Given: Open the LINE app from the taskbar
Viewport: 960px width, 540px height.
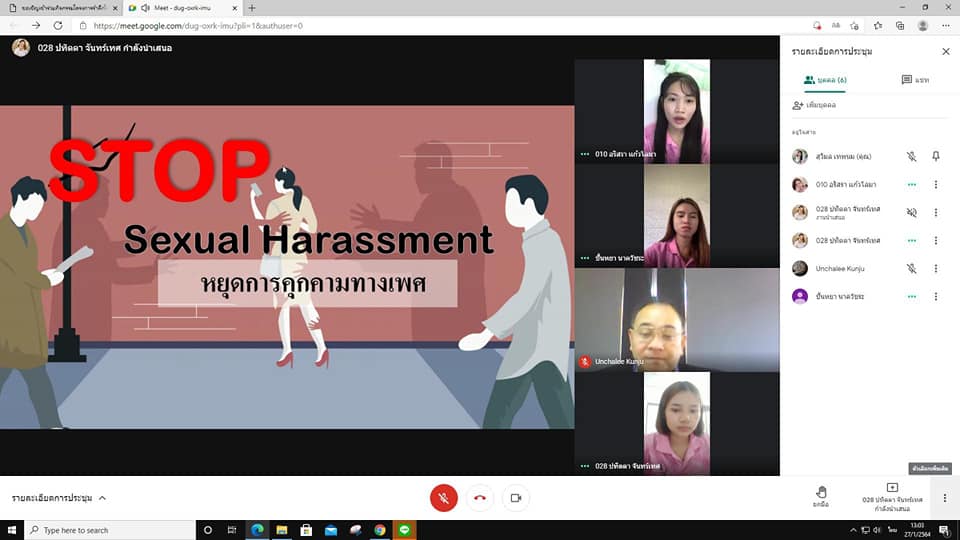Looking at the screenshot, I should click(404, 530).
